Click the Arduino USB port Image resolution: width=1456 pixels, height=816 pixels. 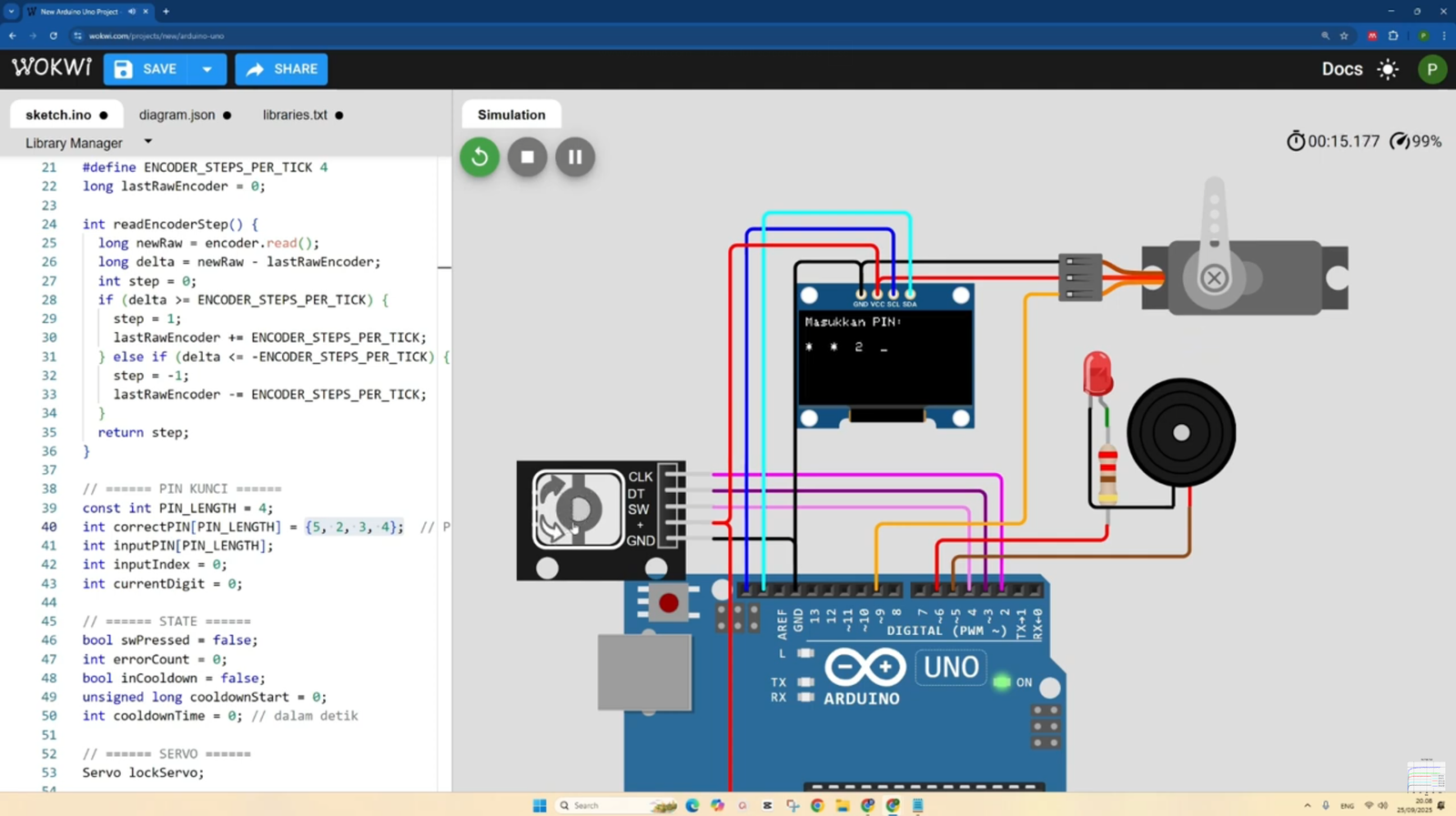[644, 672]
